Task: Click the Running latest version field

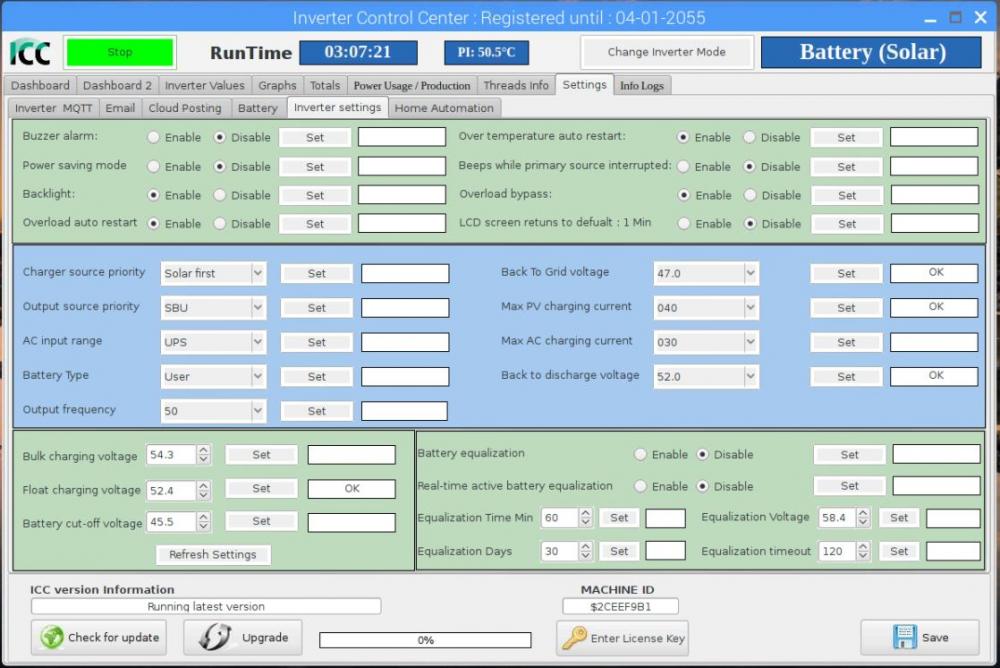Action: [x=206, y=606]
